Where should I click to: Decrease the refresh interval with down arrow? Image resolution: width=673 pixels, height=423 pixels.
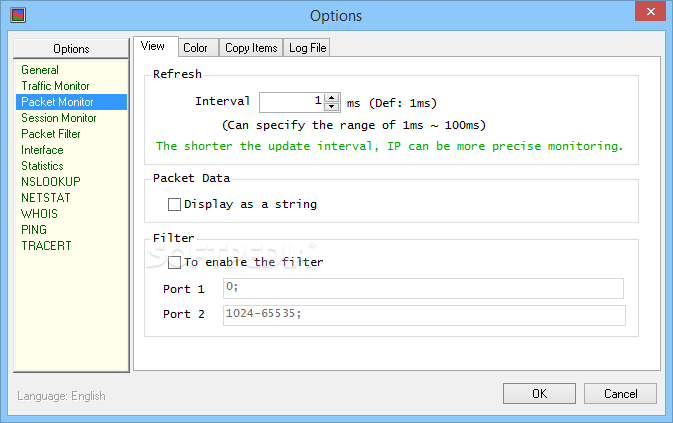tap(332, 106)
